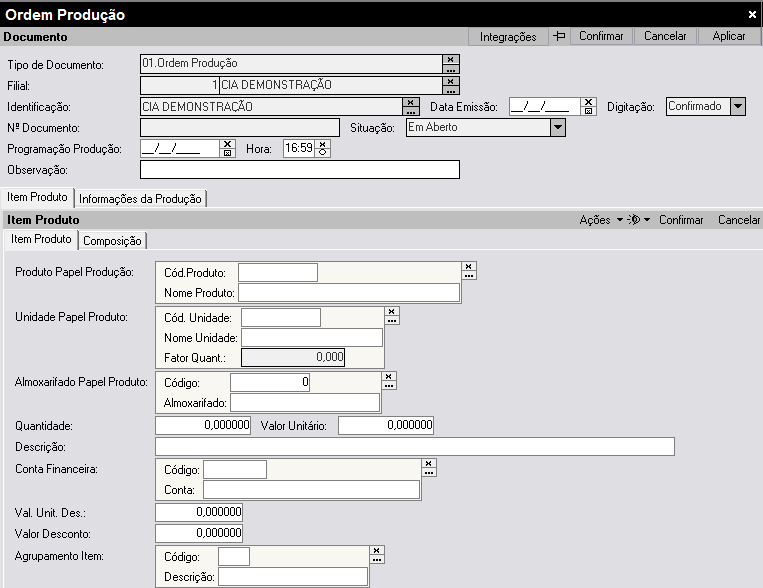Click the Data Emissão date input
This screenshot has width=763, height=588.
coord(545,107)
